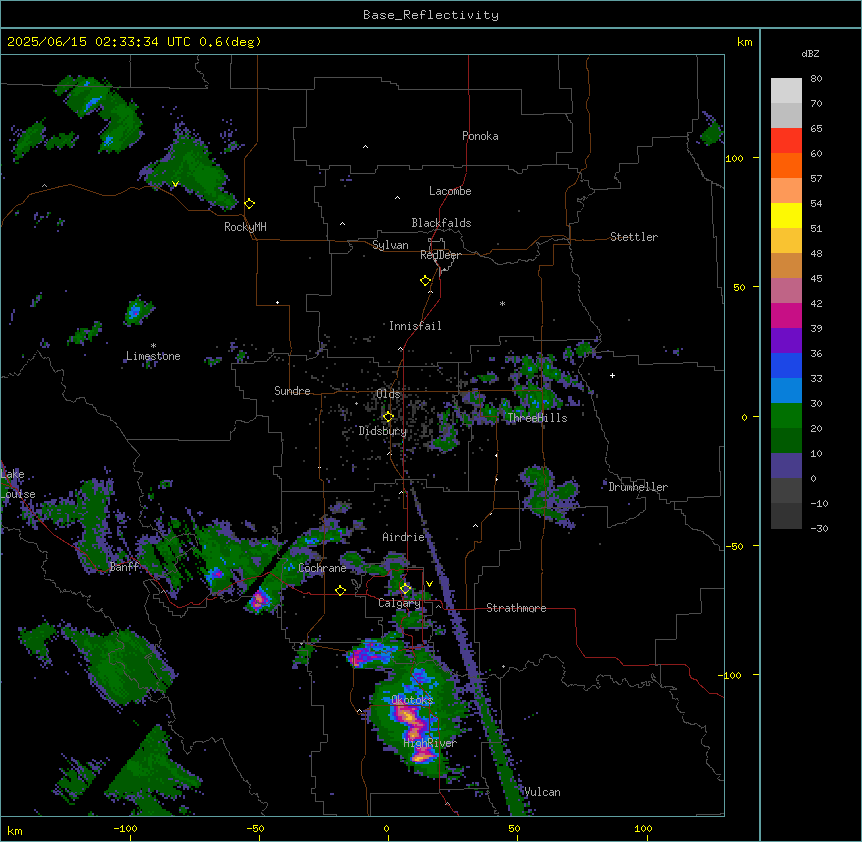Image resolution: width=862 pixels, height=842 pixels.
Task: Click the Cochrane label
Action: [322, 568]
